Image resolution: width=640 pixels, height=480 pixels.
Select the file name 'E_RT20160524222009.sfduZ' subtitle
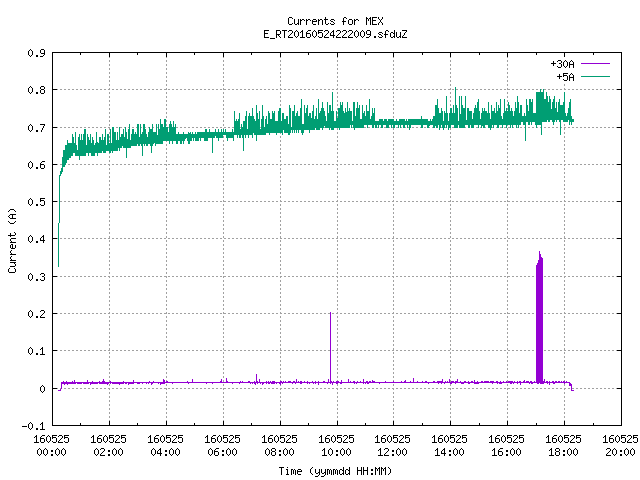[335, 34]
